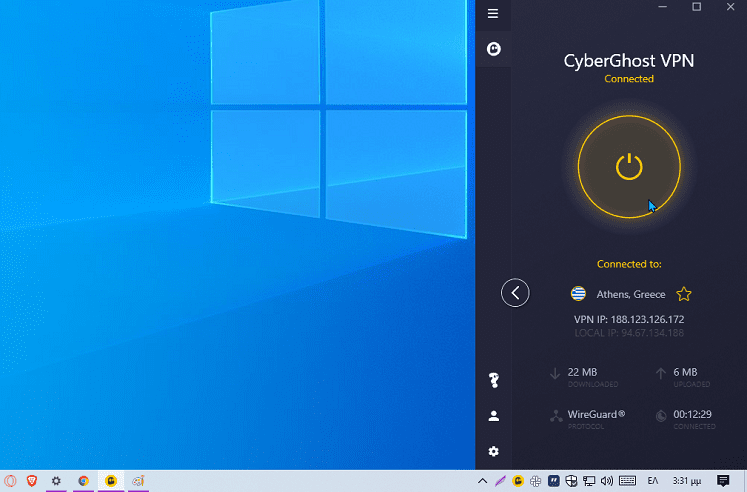The image size is (747, 492).
Task: Click the Slack system tray icon
Action: [535, 481]
